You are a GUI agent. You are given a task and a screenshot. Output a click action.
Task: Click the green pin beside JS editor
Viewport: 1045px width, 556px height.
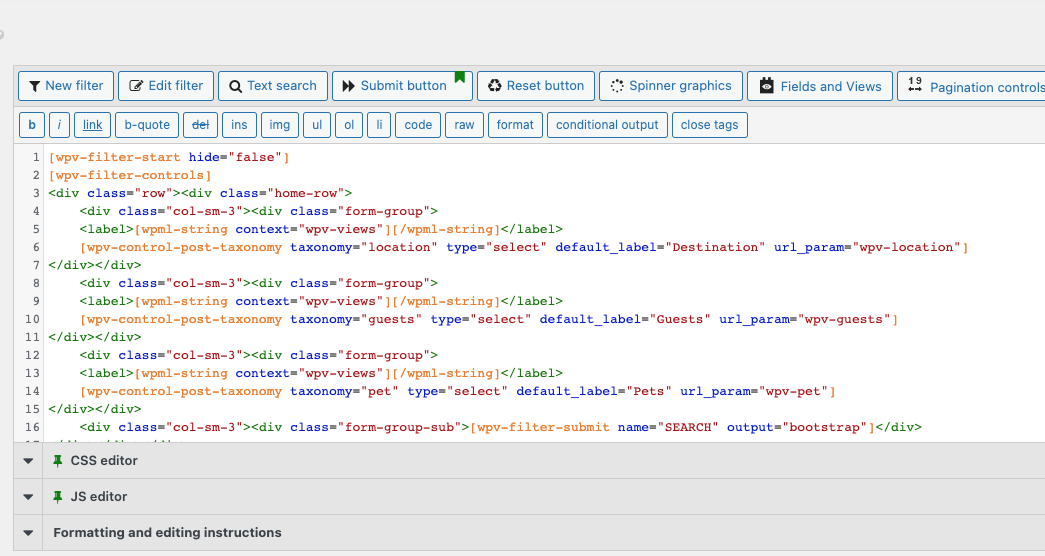pyautogui.click(x=58, y=497)
